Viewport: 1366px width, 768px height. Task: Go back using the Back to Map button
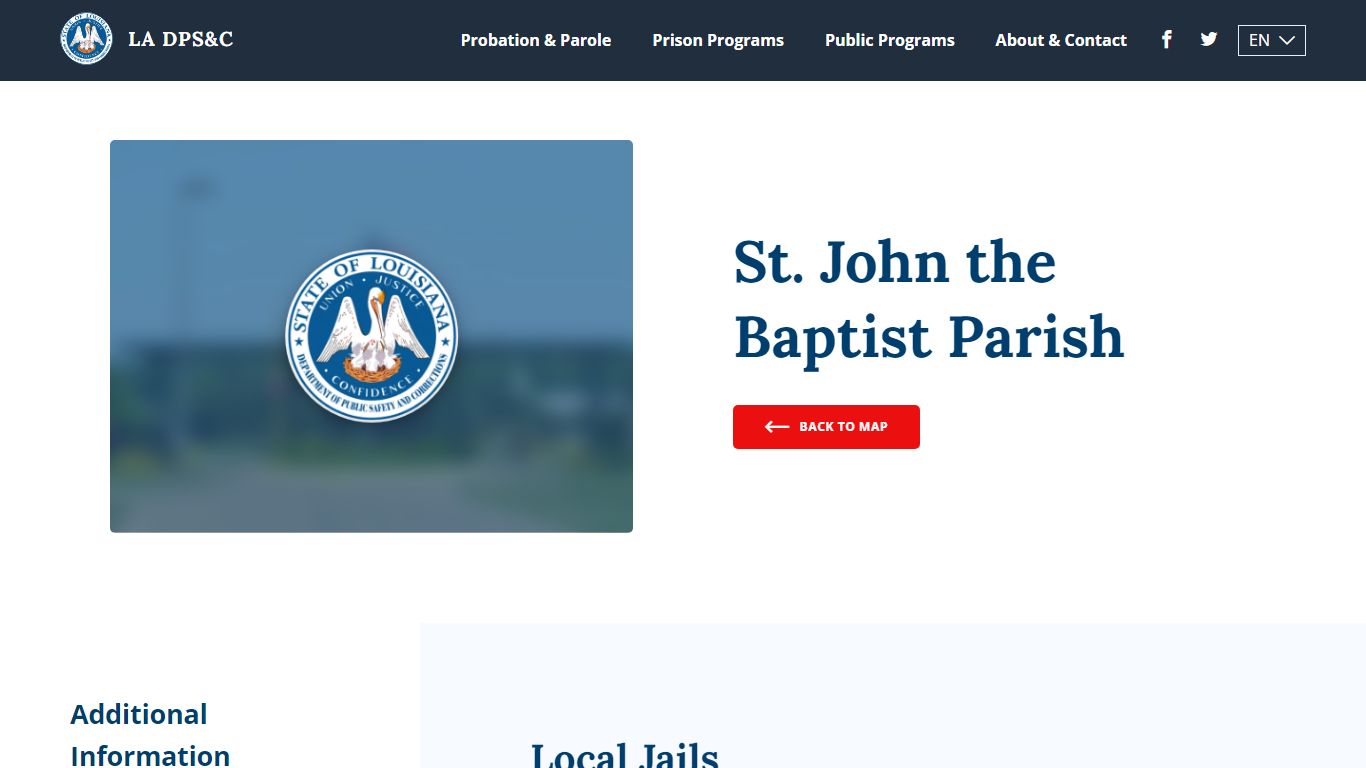(826, 427)
